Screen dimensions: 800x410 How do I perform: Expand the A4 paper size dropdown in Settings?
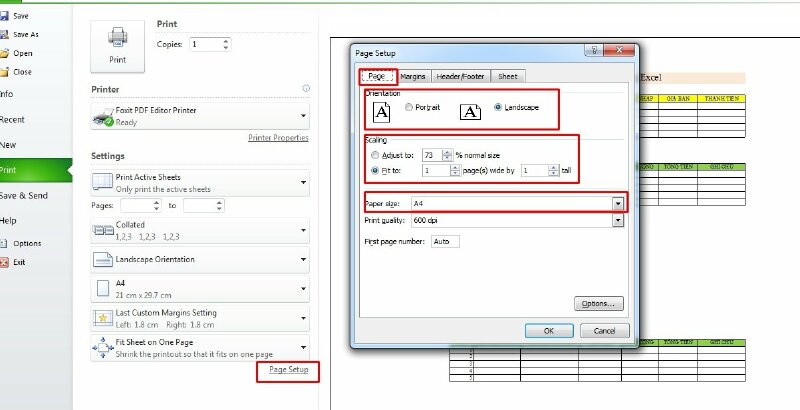(303, 289)
